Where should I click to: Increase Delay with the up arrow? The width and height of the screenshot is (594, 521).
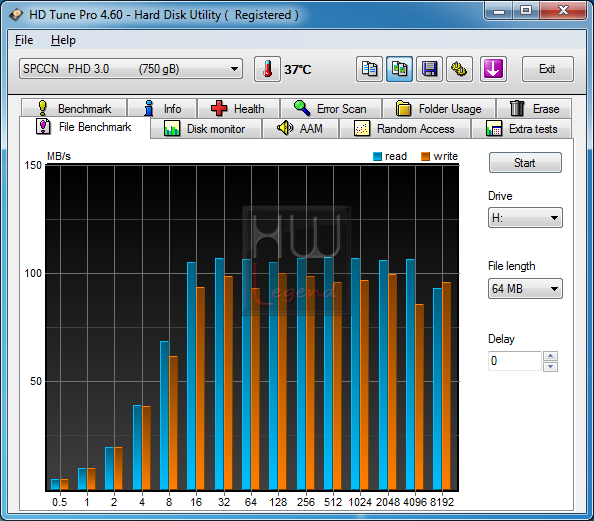[550, 356]
